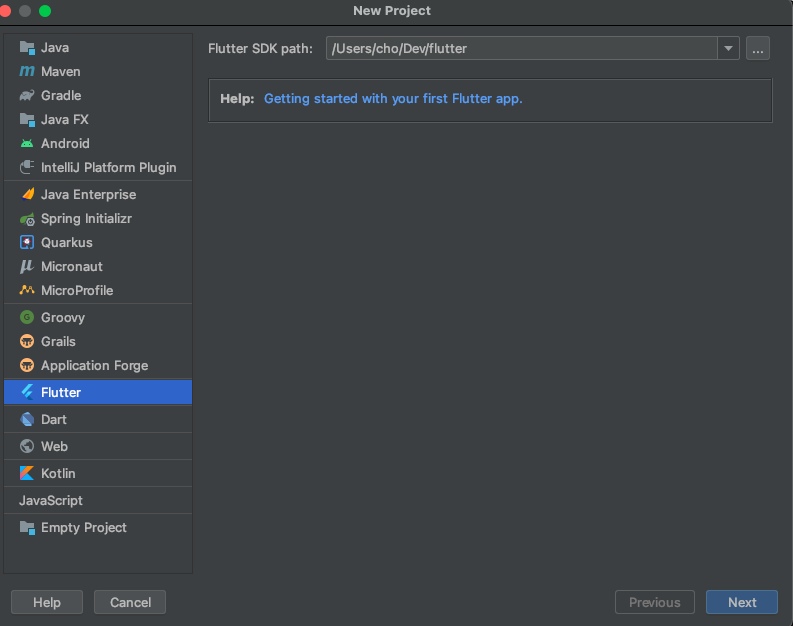Select MicroProfile label
This screenshot has height=626, width=793.
(77, 290)
